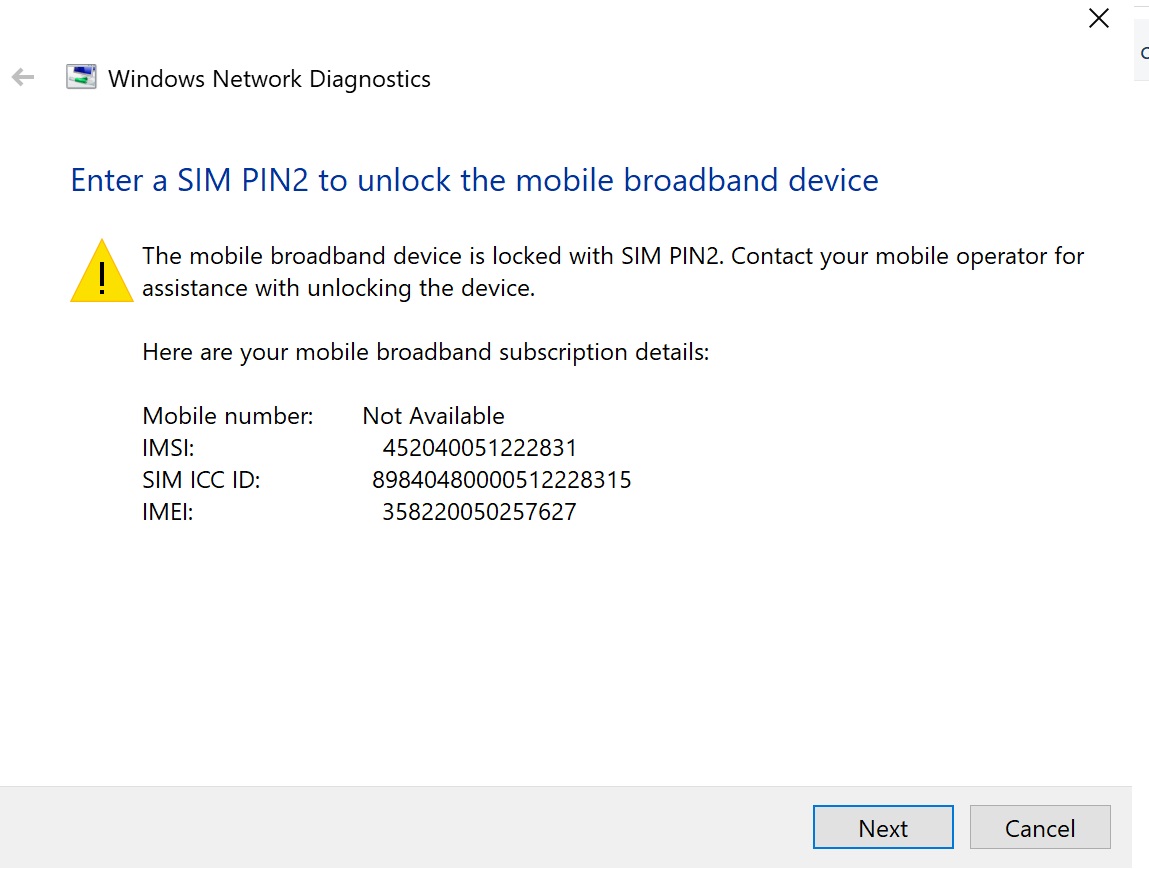
Task: Click the Not Available mobile number text
Action: point(432,415)
